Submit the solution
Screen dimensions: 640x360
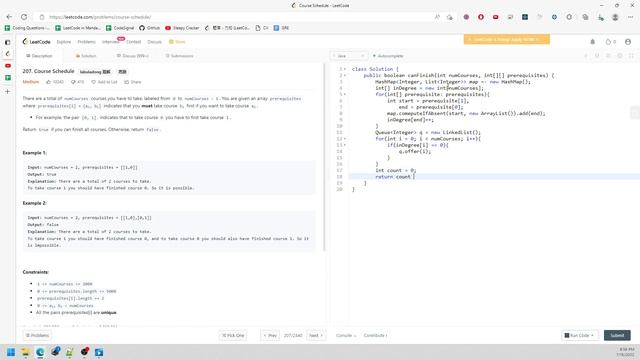click(617, 336)
